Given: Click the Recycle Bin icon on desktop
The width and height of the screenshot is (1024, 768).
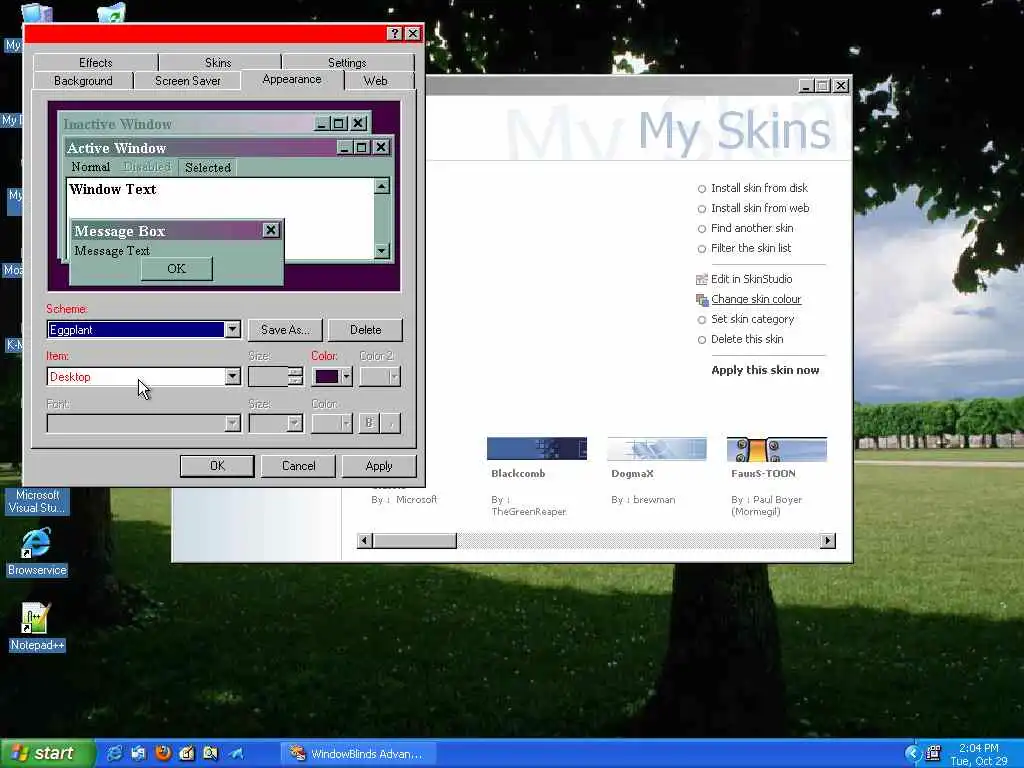Looking at the screenshot, I should coord(112,12).
